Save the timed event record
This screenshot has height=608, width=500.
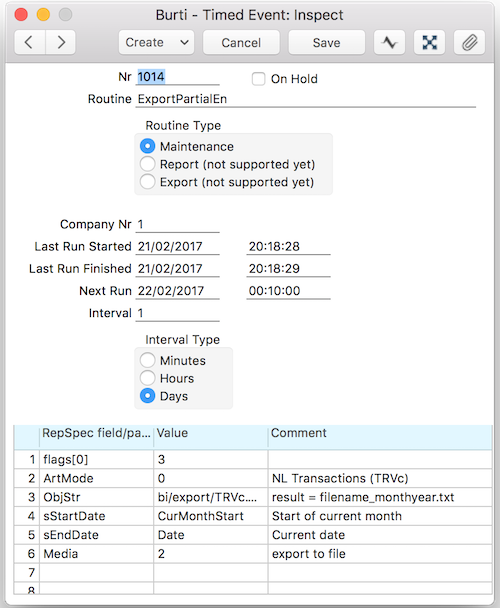pos(326,42)
